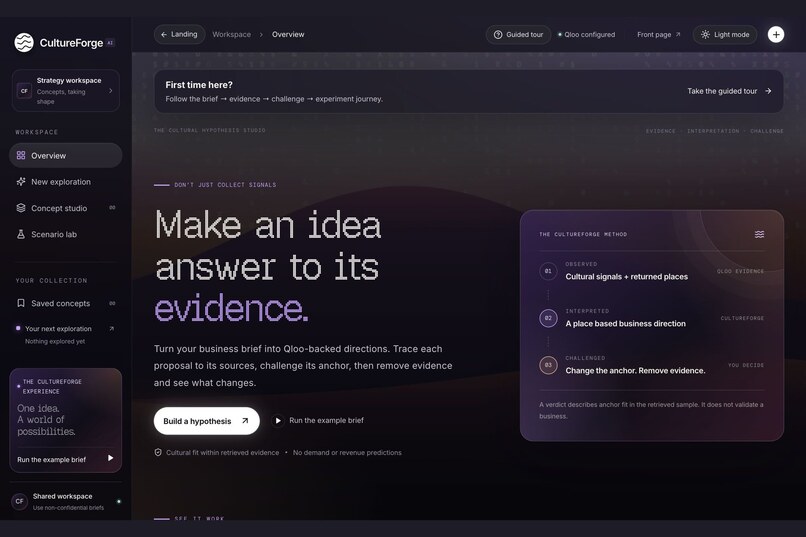Click the Qloo configured status indicator

tap(586, 34)
